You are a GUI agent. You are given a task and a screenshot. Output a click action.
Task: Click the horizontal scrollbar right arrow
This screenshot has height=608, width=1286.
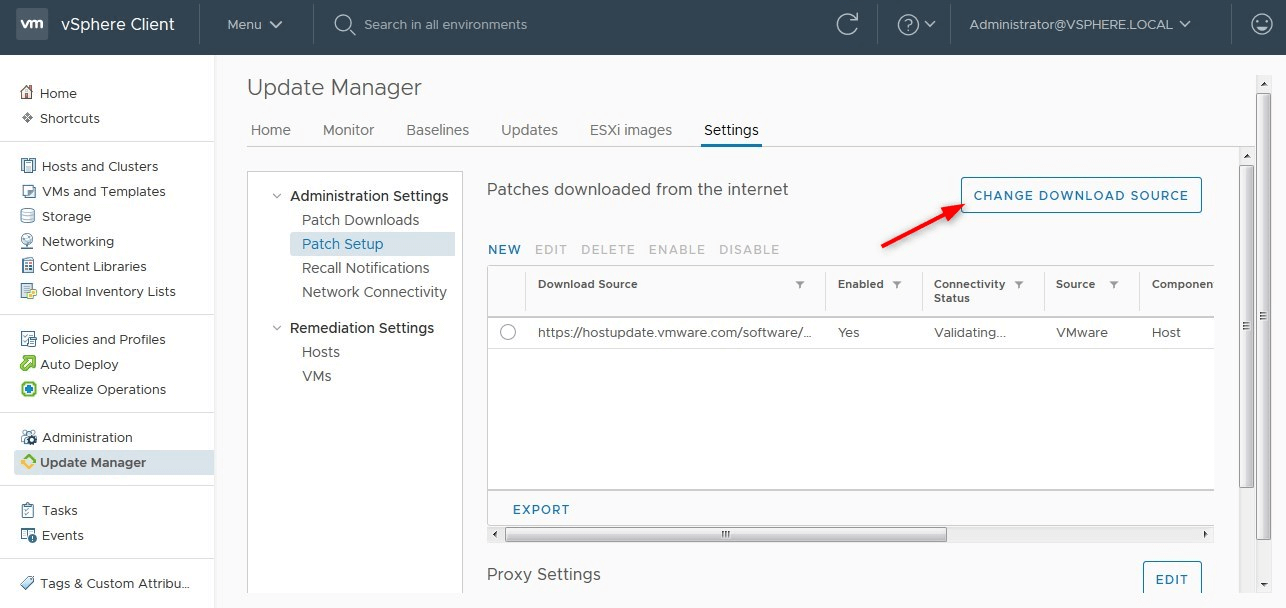click(1207, 534)
